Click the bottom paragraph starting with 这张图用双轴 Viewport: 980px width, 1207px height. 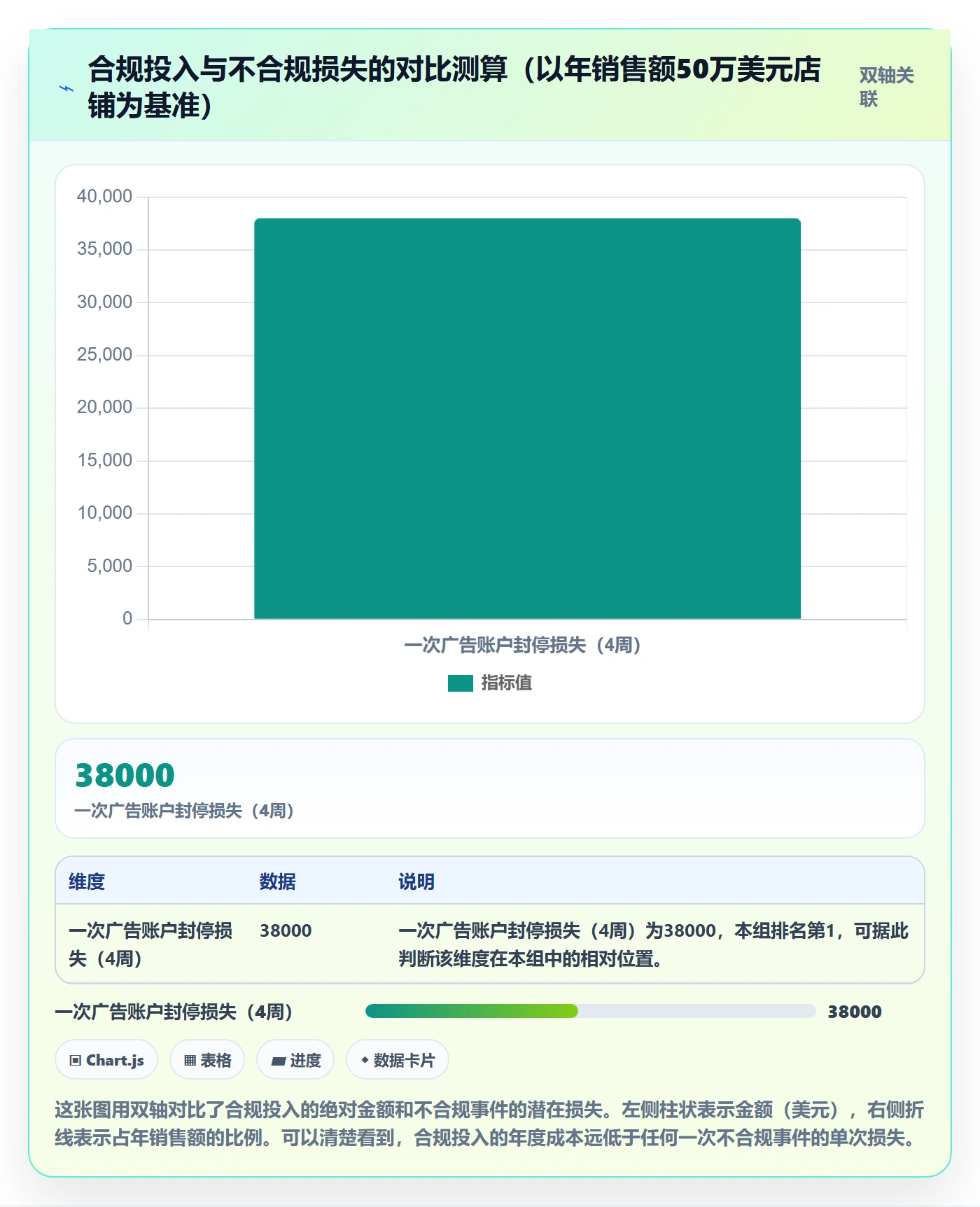click(x=489, y=1124)
